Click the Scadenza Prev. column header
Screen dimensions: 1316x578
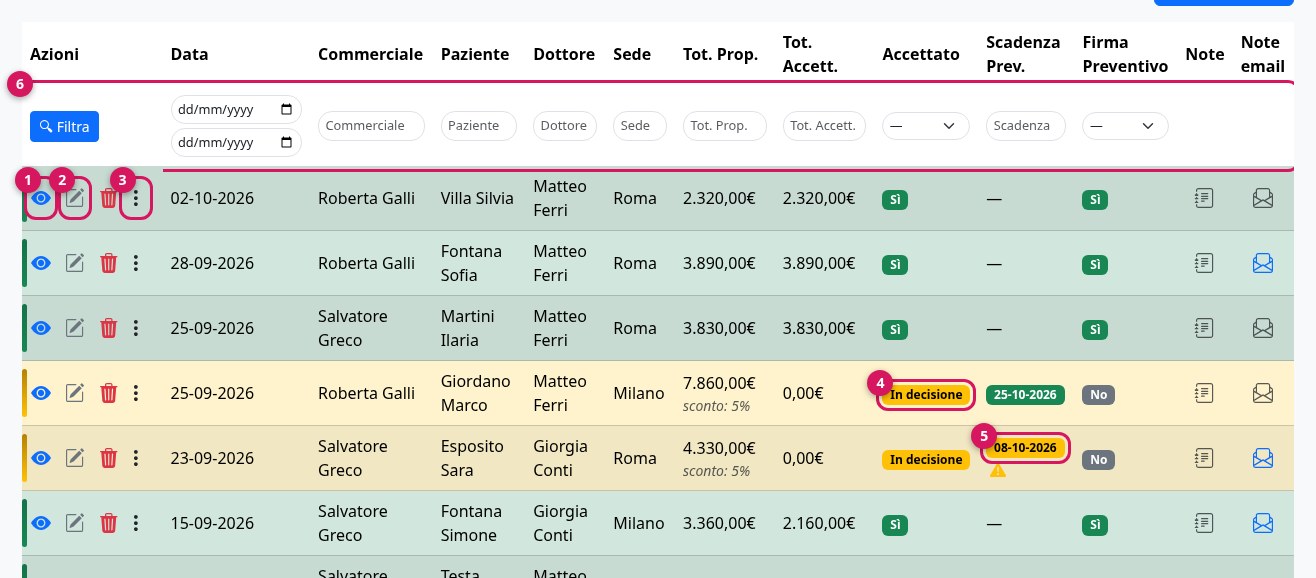(1023, 54)
